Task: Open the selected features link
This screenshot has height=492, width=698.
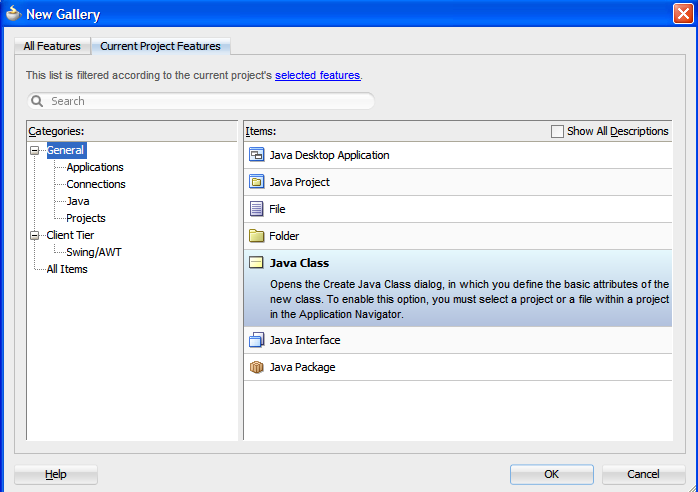Action: tap(317, 75)
